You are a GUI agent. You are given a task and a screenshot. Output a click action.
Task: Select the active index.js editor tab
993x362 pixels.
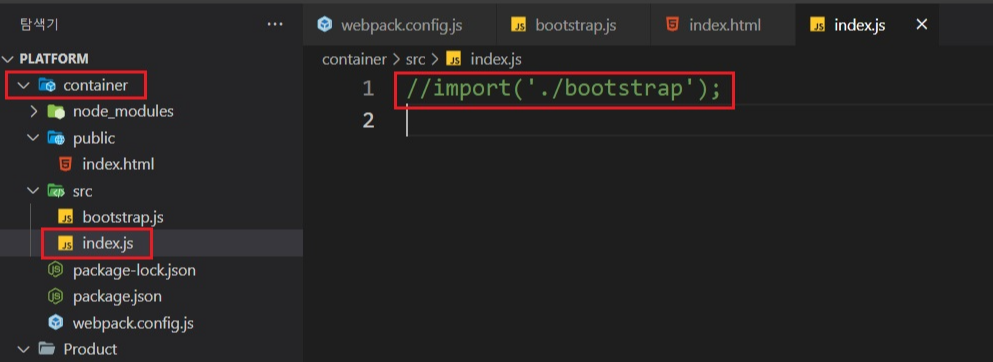[867, 25]
